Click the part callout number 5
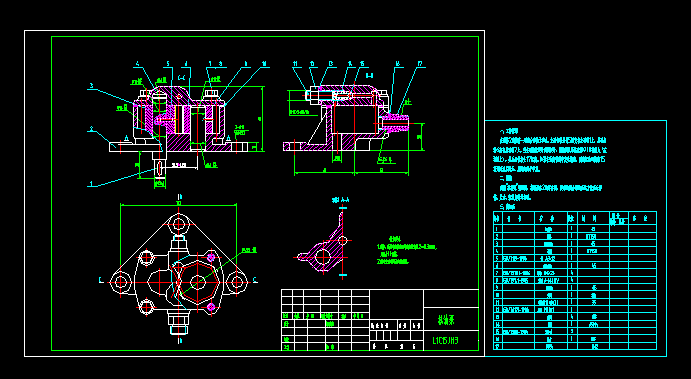The image size is (691, 379). point(167,64)
